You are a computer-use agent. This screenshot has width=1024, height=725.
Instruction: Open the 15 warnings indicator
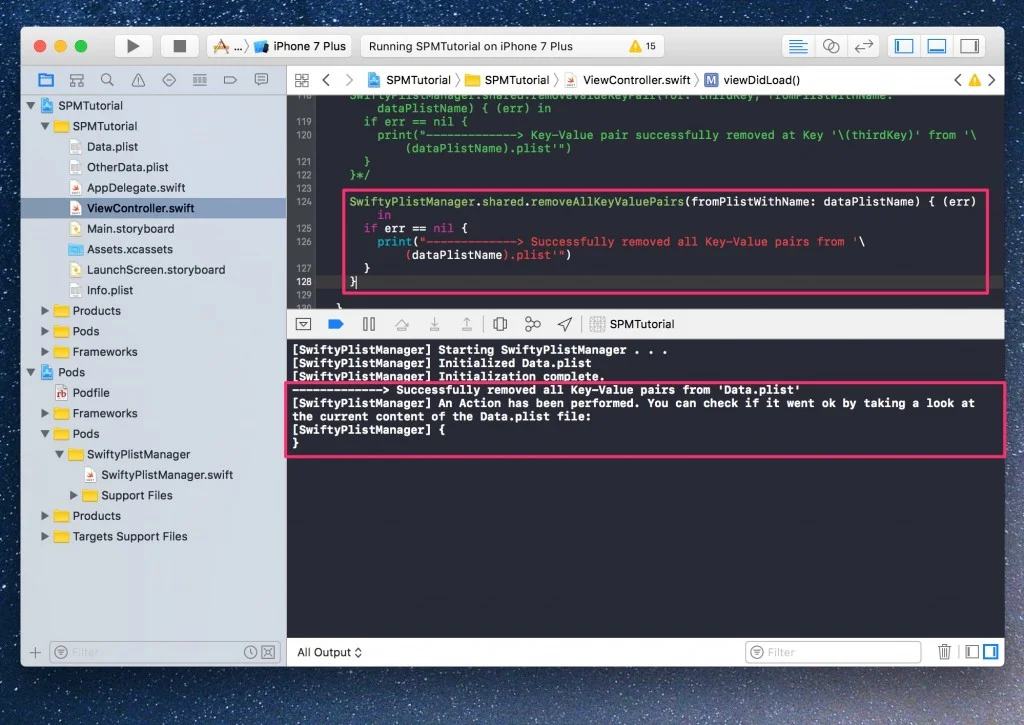coord(643,46)
